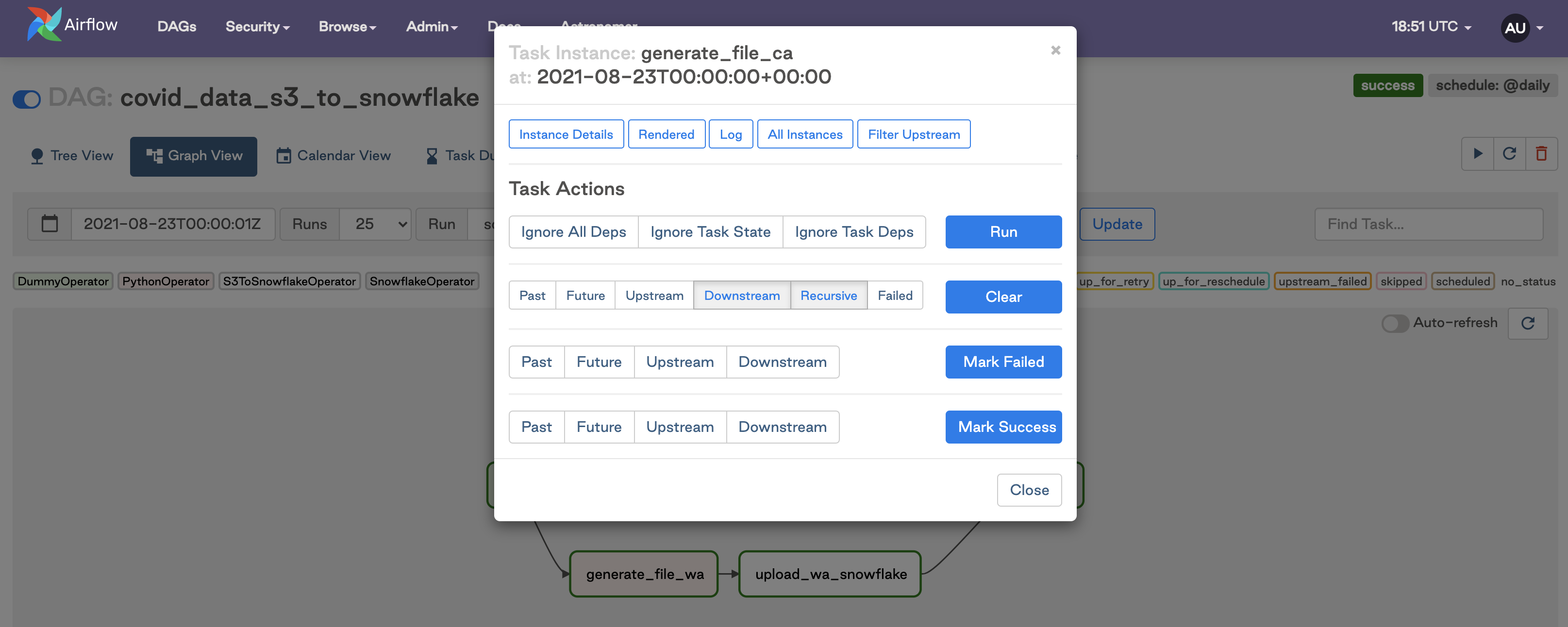Click Filter Upstream button

tap(914, 134)
